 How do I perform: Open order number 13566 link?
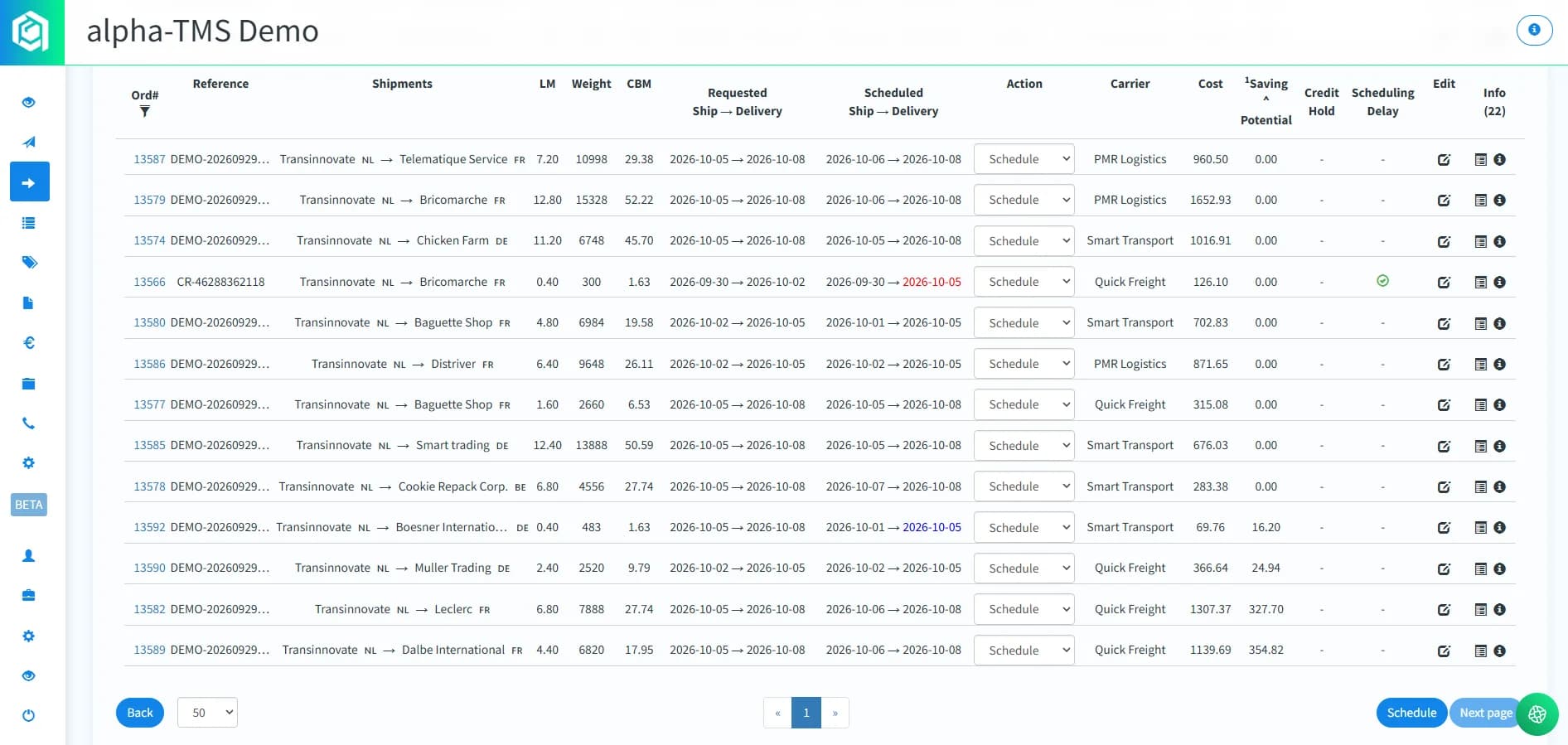[149, 282]
